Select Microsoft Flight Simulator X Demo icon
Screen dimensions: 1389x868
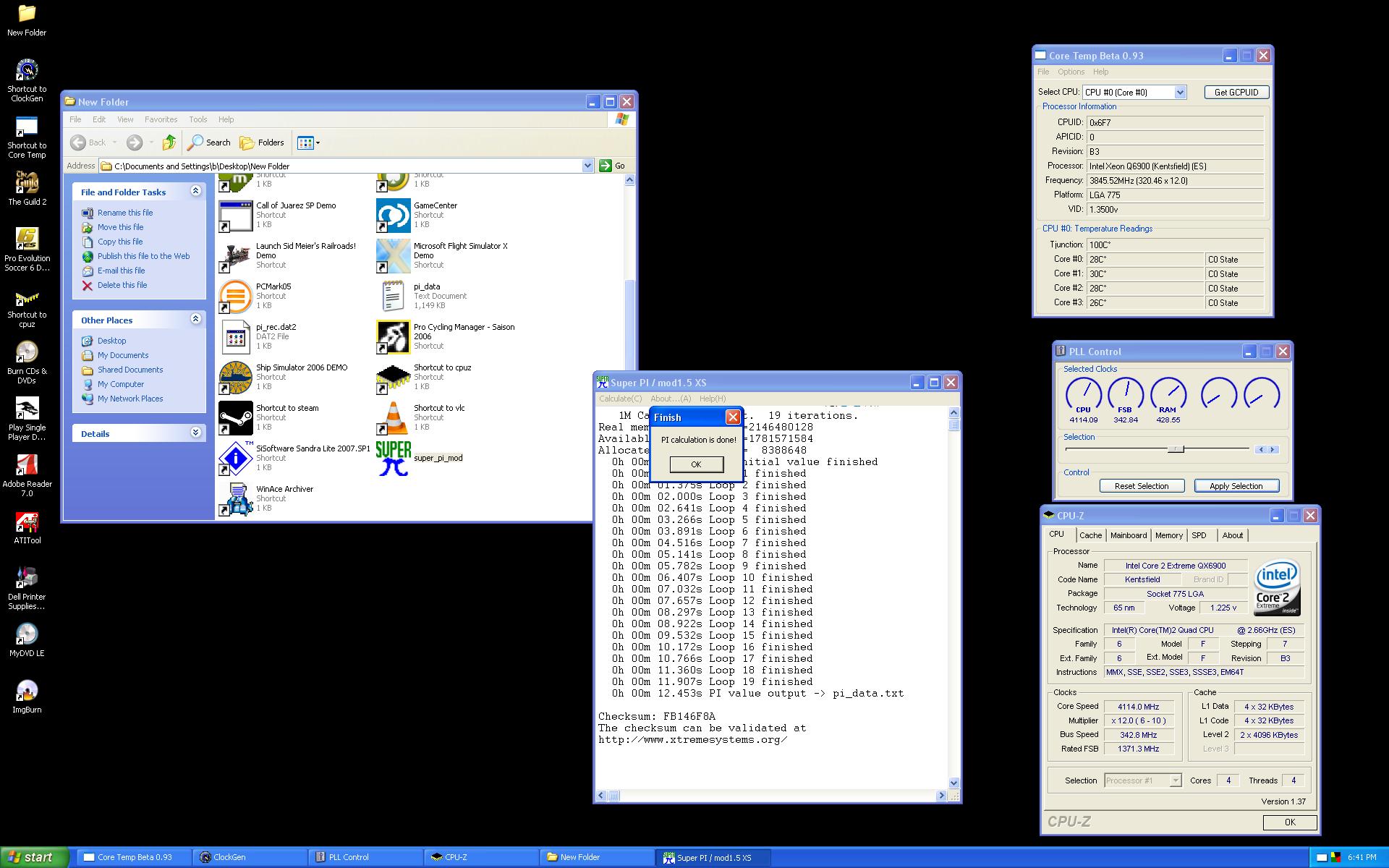(393, 256)
